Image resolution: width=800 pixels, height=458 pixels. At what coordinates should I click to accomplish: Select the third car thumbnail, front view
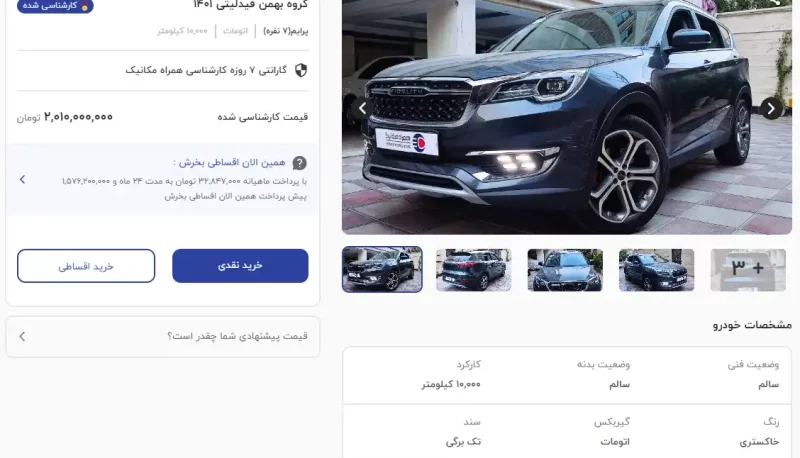(x=565, y=270)
